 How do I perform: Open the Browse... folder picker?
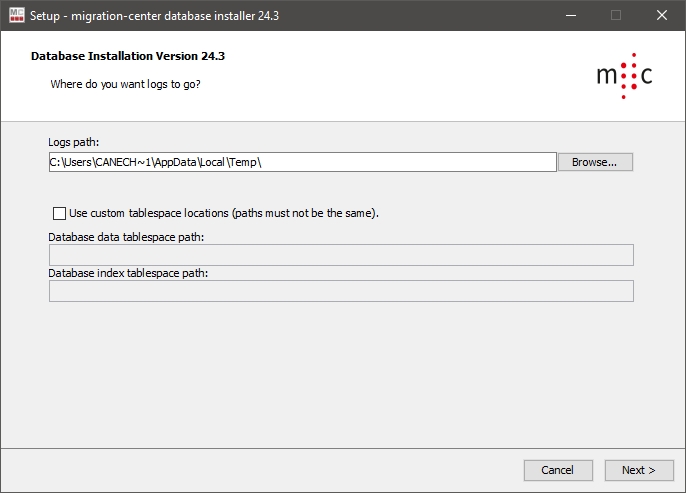click(595, 162)
